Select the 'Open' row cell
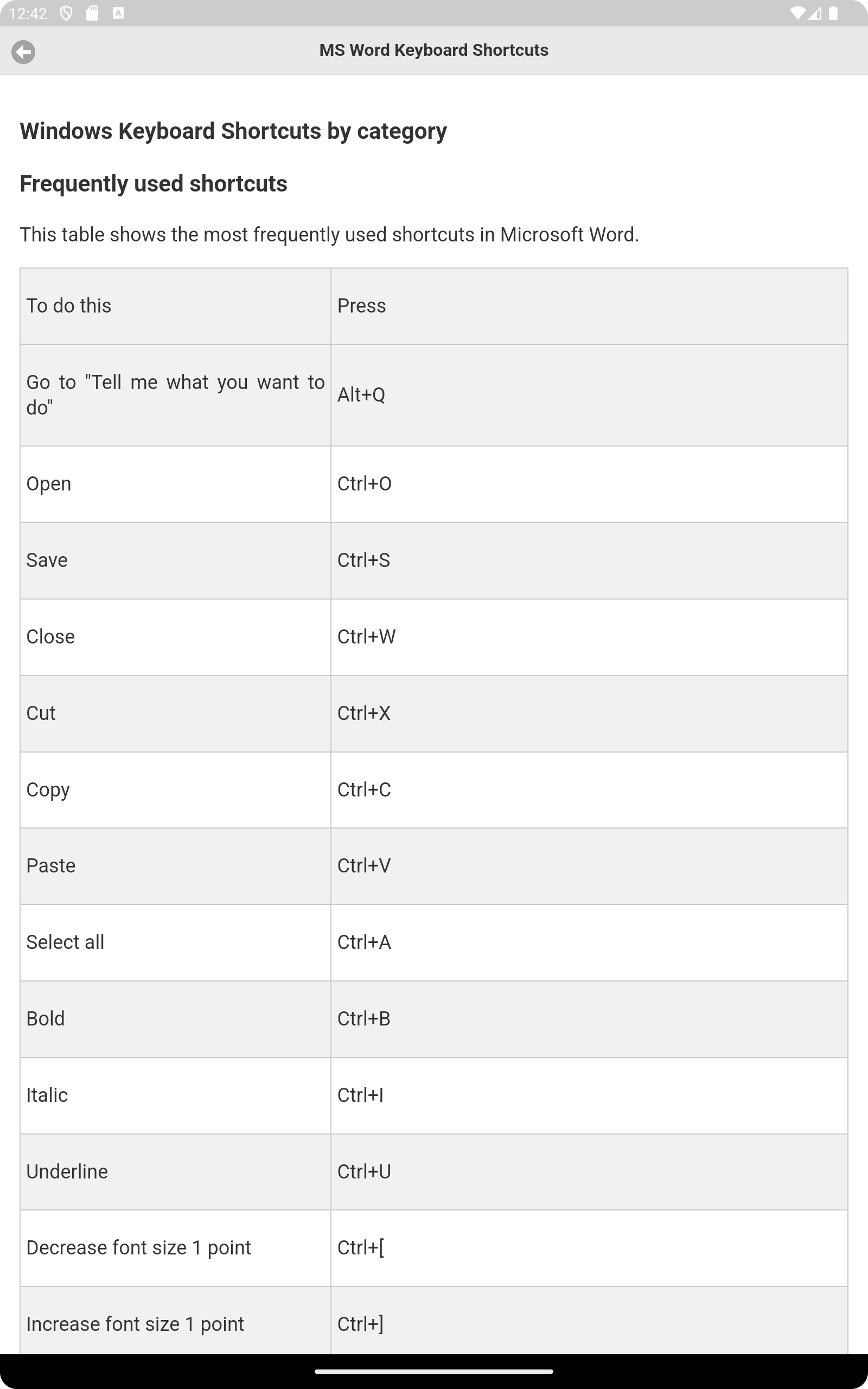The height and width of the screenshot is (1389, 868). (176, 484)
